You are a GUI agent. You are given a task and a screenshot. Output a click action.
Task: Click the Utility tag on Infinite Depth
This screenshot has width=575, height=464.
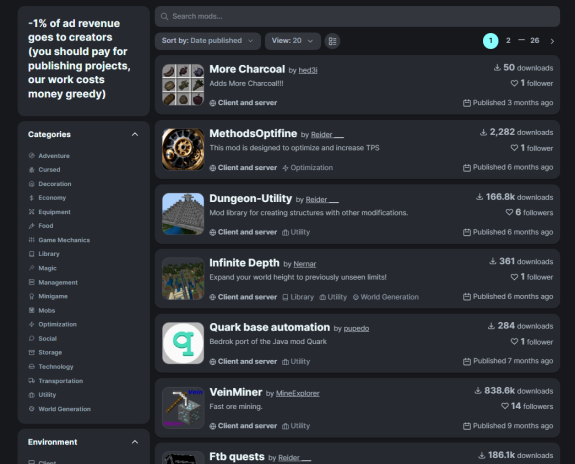333,297
